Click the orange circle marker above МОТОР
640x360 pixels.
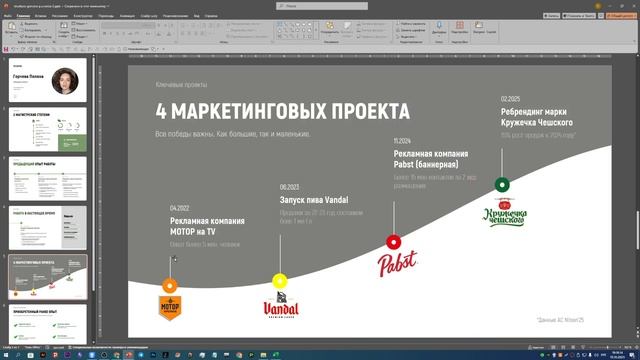[x=170, y=286]
